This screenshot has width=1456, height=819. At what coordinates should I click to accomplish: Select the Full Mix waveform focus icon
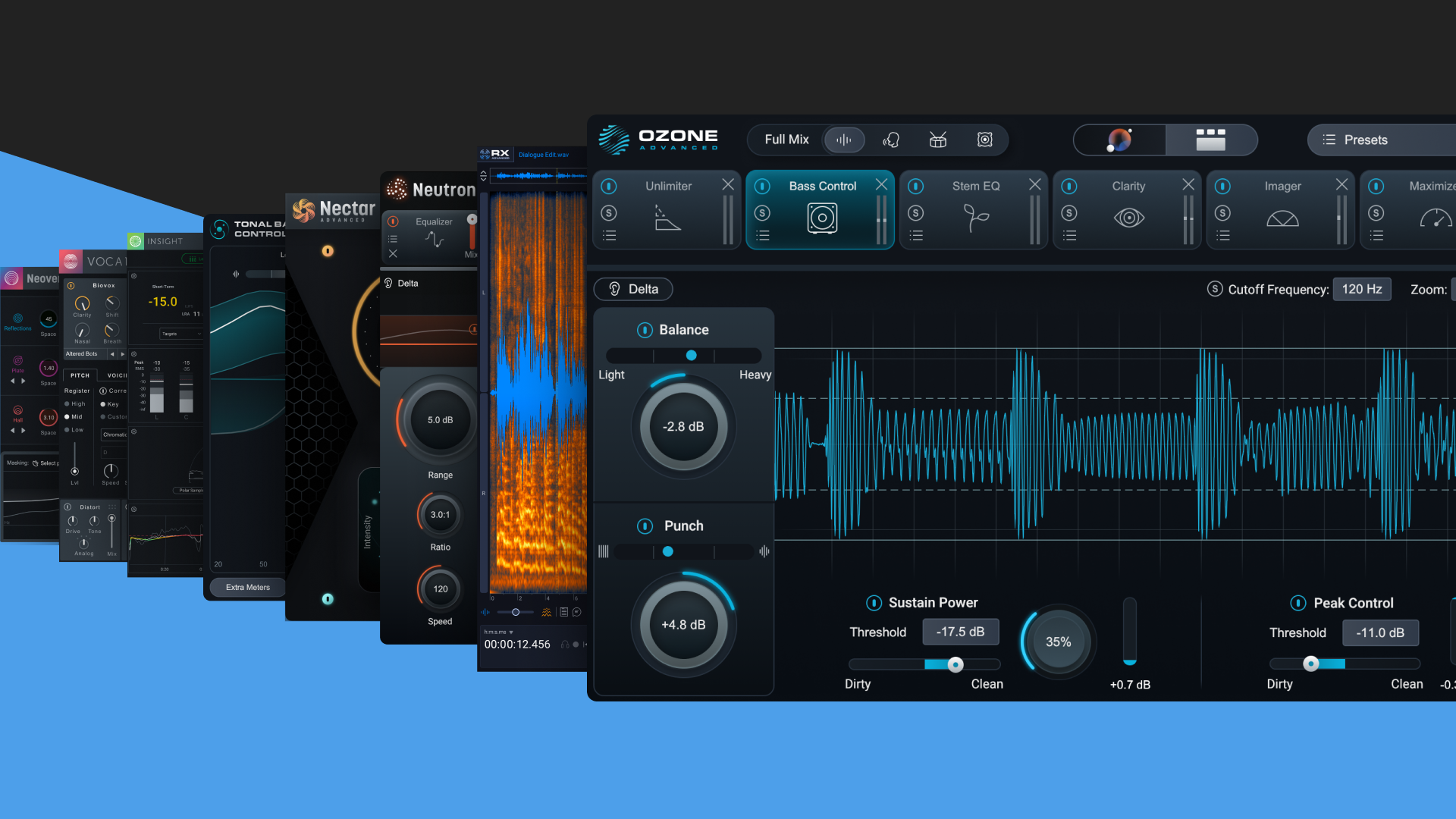(844, 140)
